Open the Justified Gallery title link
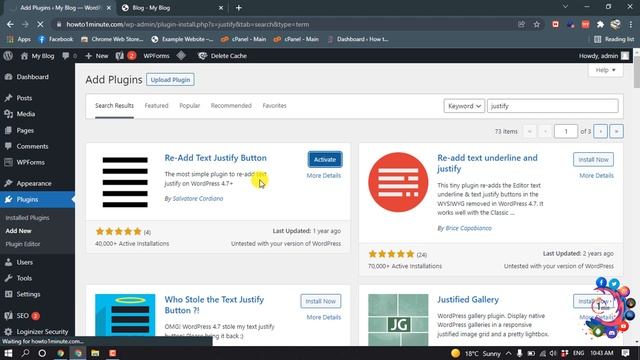Viewport: 640px width, 360px height. 468,300
